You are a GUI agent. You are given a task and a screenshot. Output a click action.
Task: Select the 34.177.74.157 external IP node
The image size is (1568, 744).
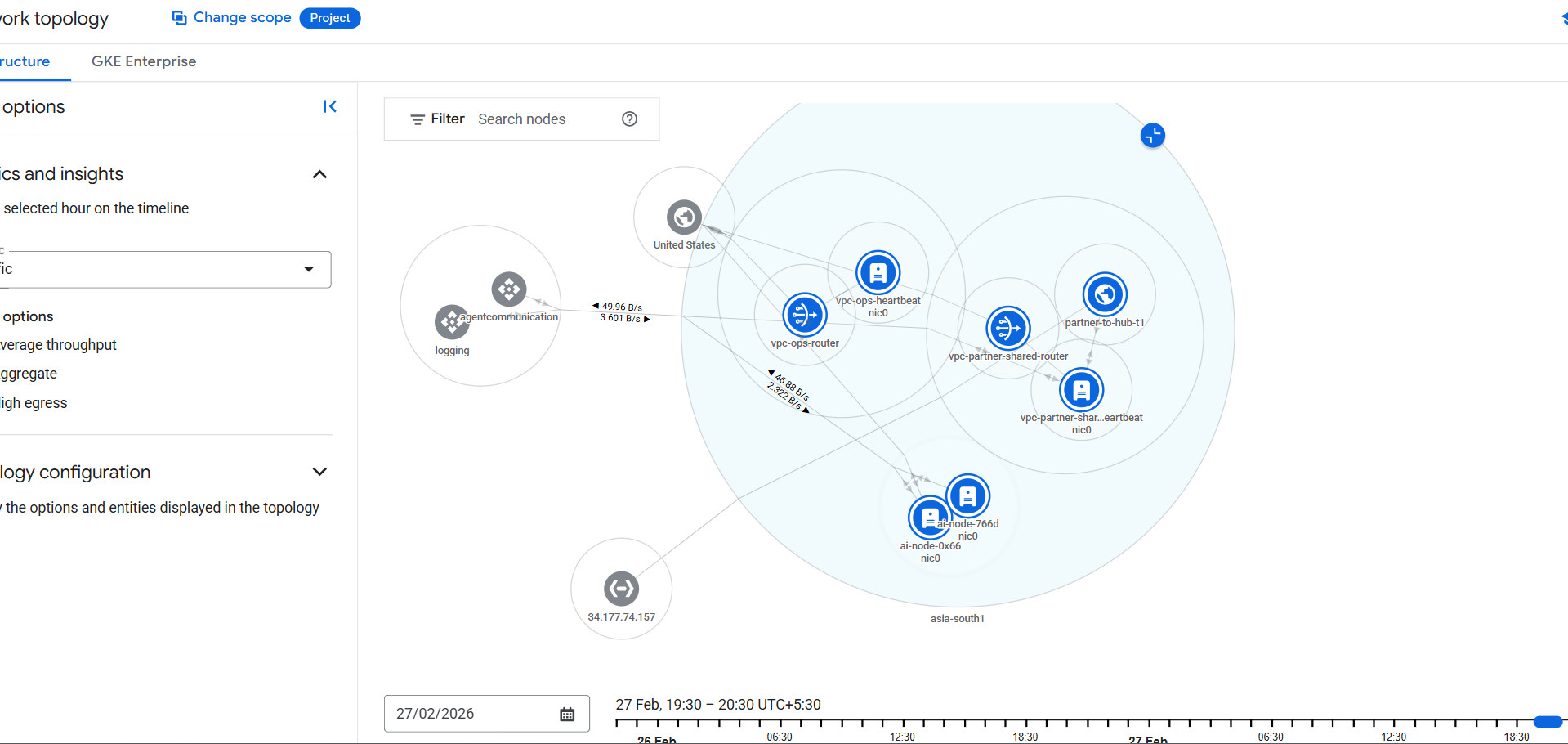(622, 589)
